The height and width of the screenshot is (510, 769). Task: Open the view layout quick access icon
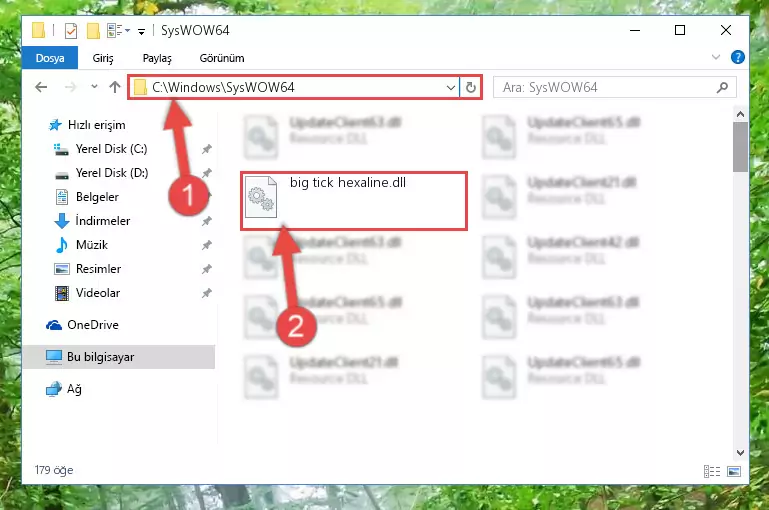(x=118, y=30)
